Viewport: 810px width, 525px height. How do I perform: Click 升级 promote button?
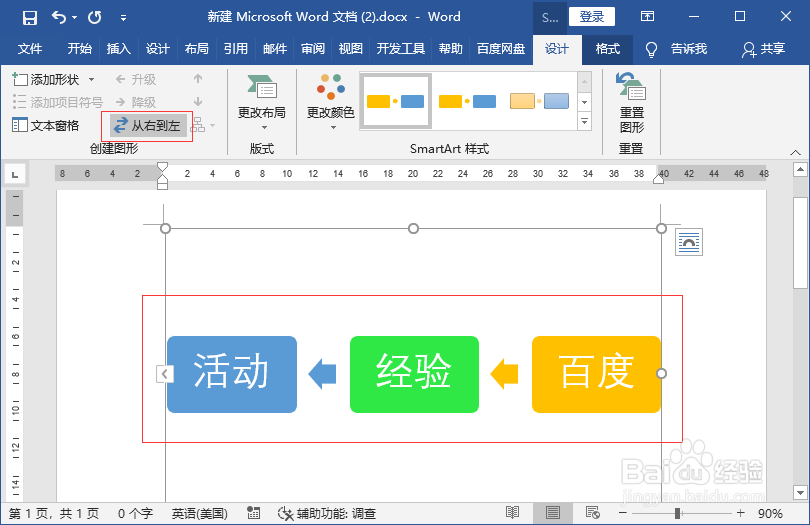[x=135, y=80]
